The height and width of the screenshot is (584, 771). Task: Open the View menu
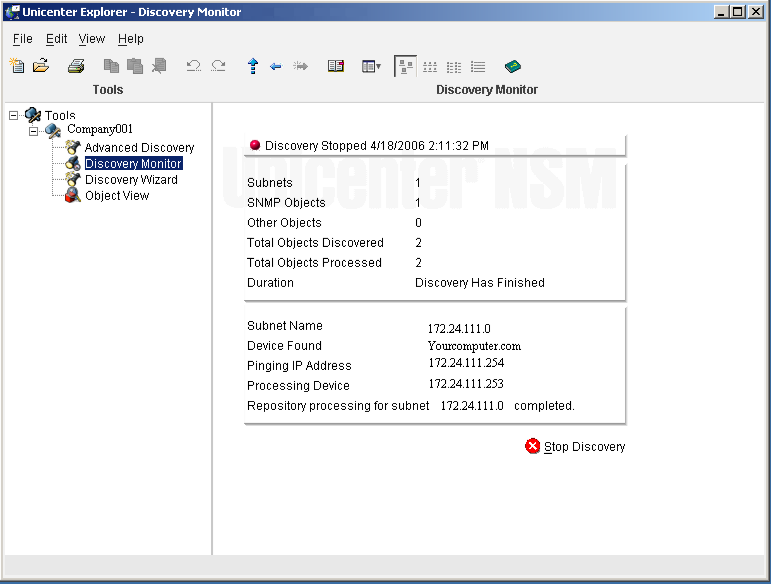point(91,39)
